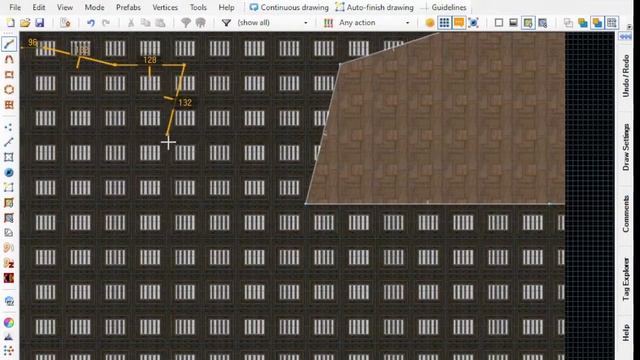This screenshot has width=640, height=360.
Task: Open the View menu
Action: pos(64,7)
